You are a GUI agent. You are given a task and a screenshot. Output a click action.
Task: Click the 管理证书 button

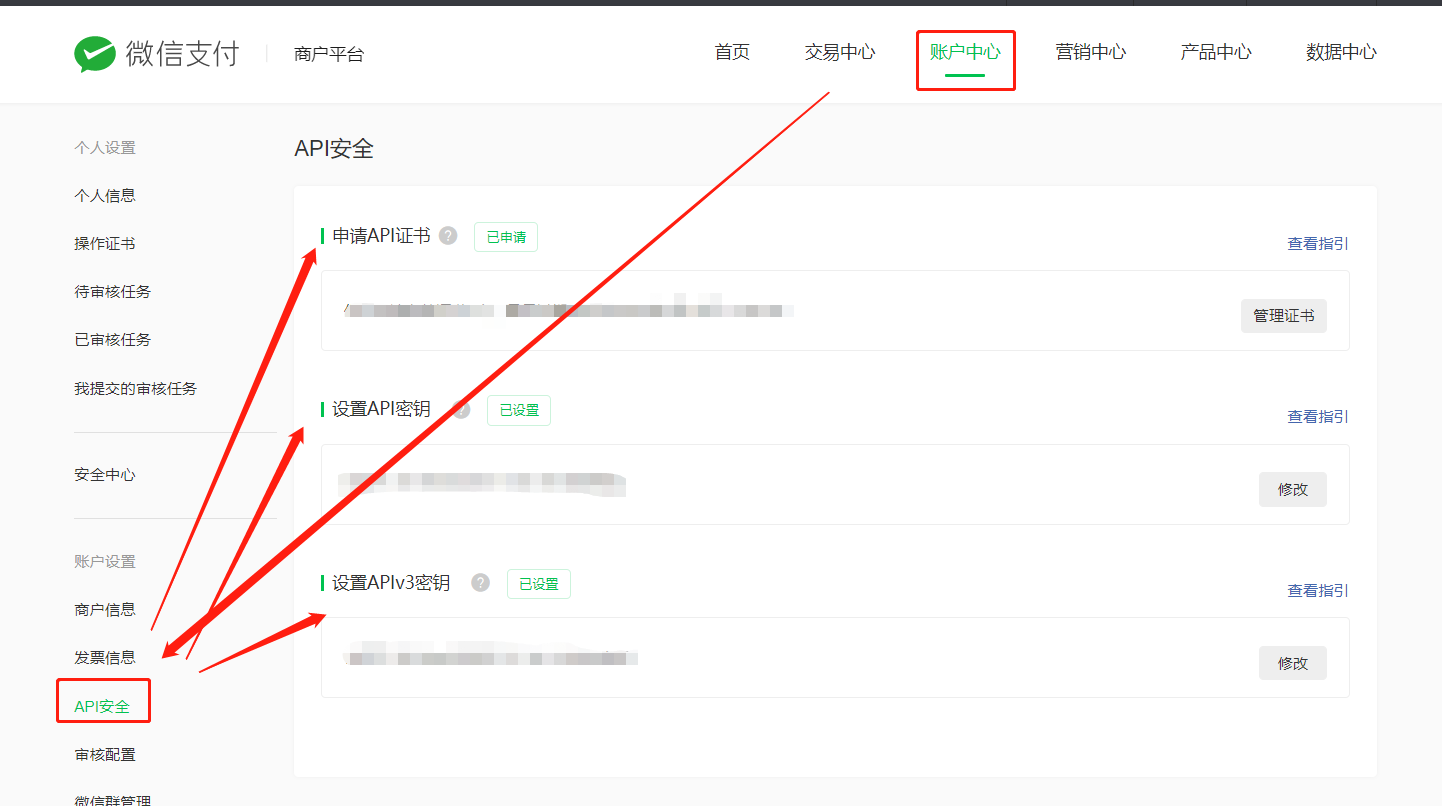tap(1283, 315)
